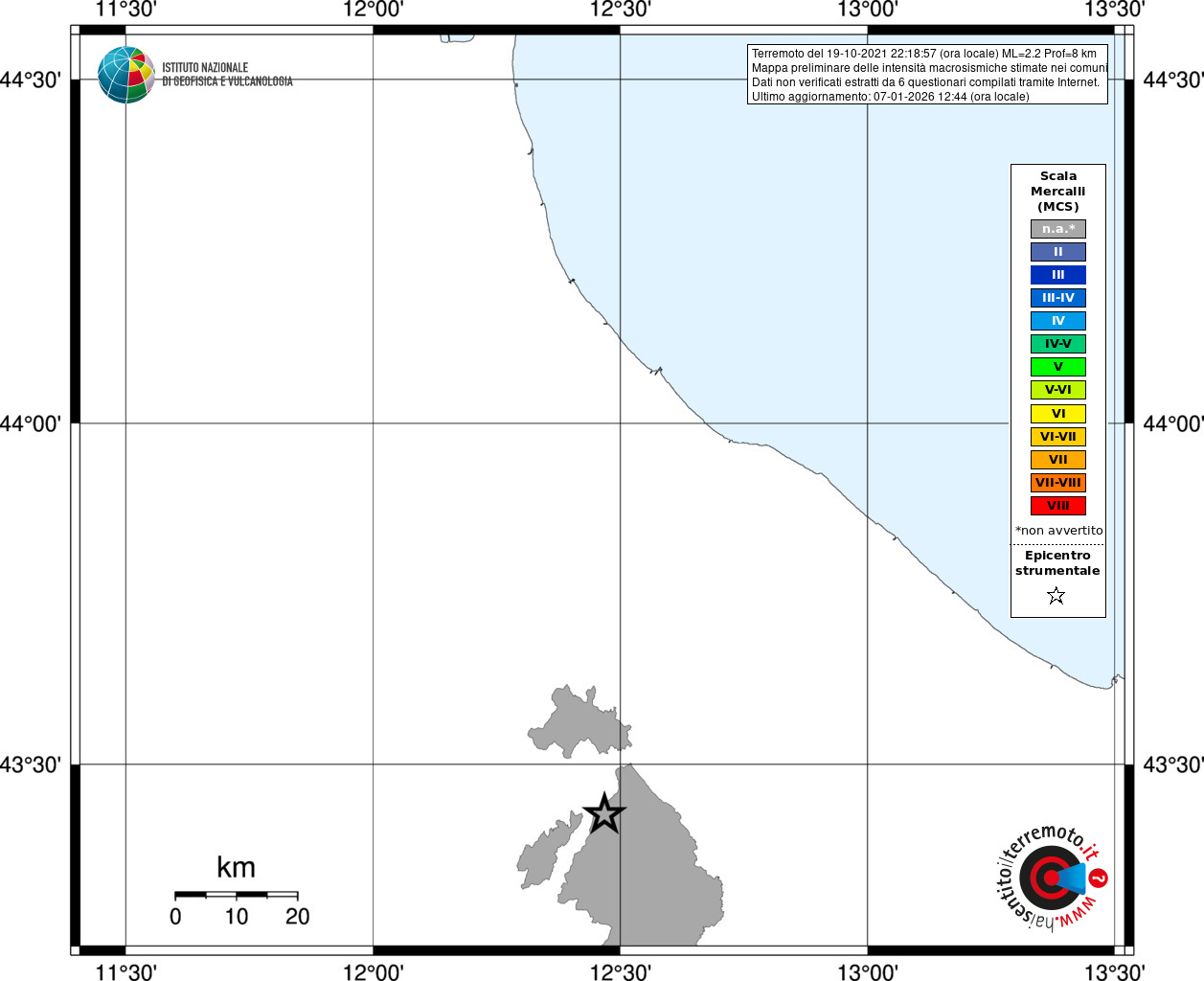This screenshot has height=981, width=1204.
Task: Click the haisentitoilterremoto.it target logo
Action: [1053, 878]
